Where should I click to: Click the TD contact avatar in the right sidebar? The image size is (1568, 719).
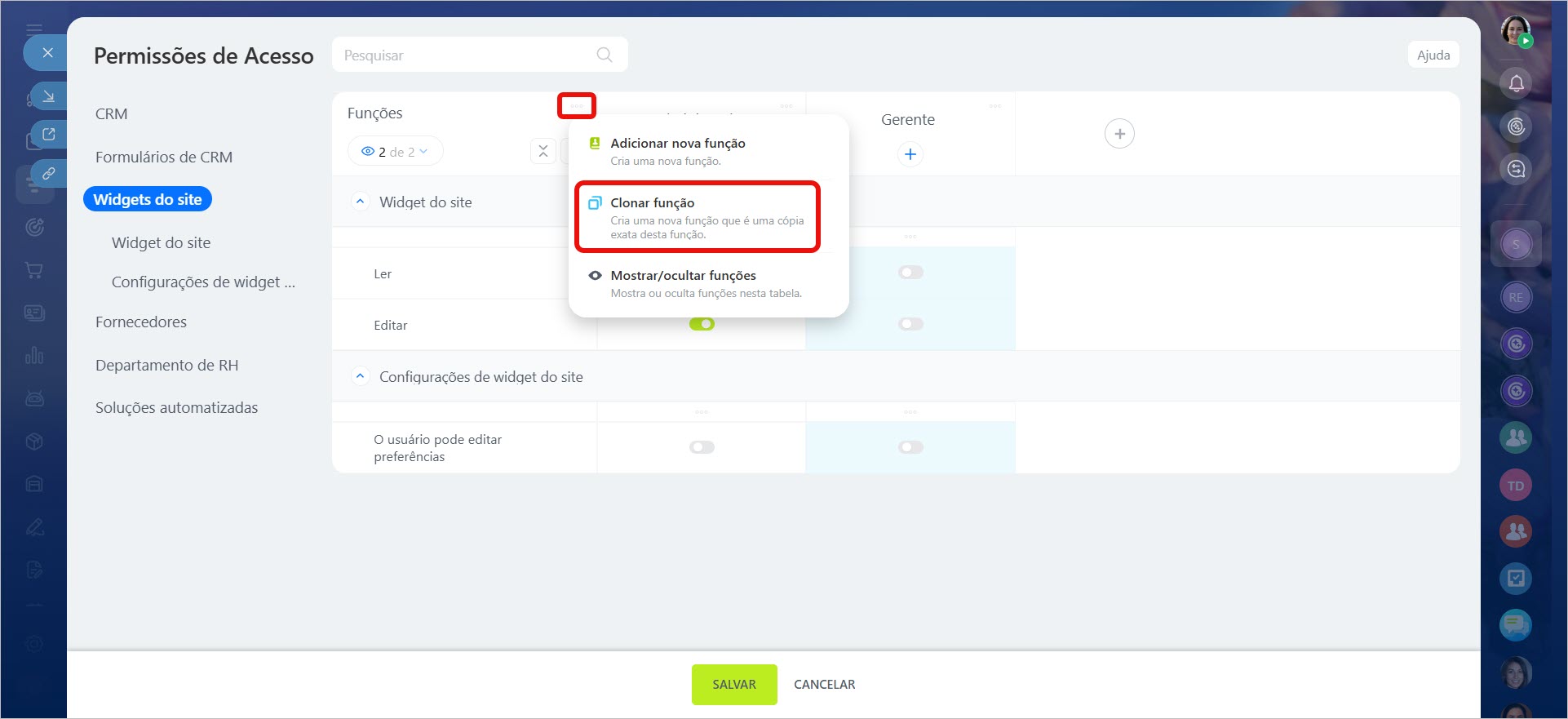click(x=1515, y=486)
